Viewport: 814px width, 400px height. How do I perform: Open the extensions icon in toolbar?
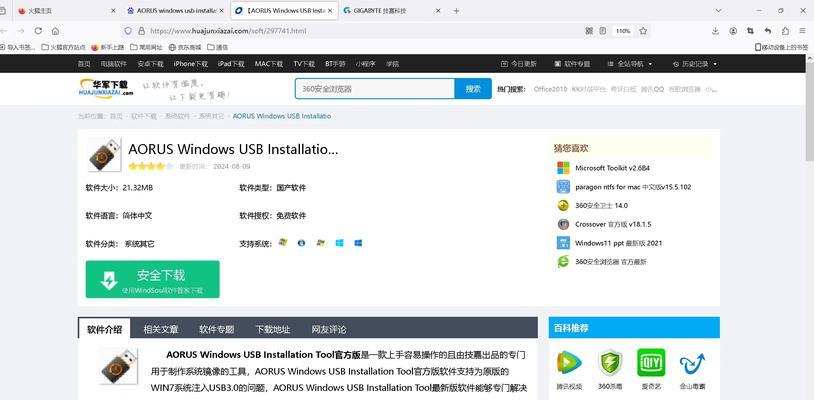pyautogui.click(x=785, y=31)
